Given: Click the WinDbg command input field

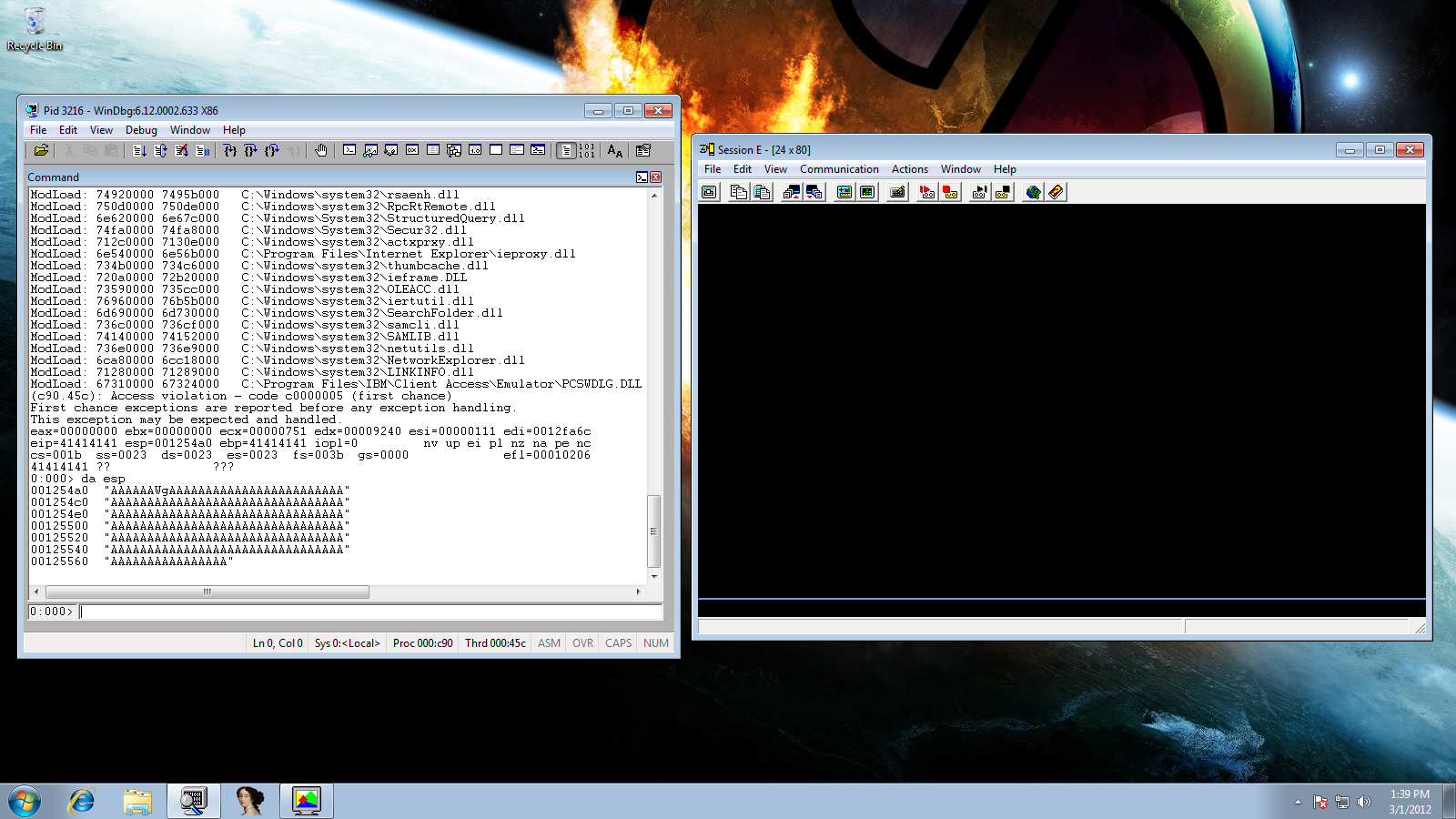Looking at the screenshot, I should pos(371,612).
